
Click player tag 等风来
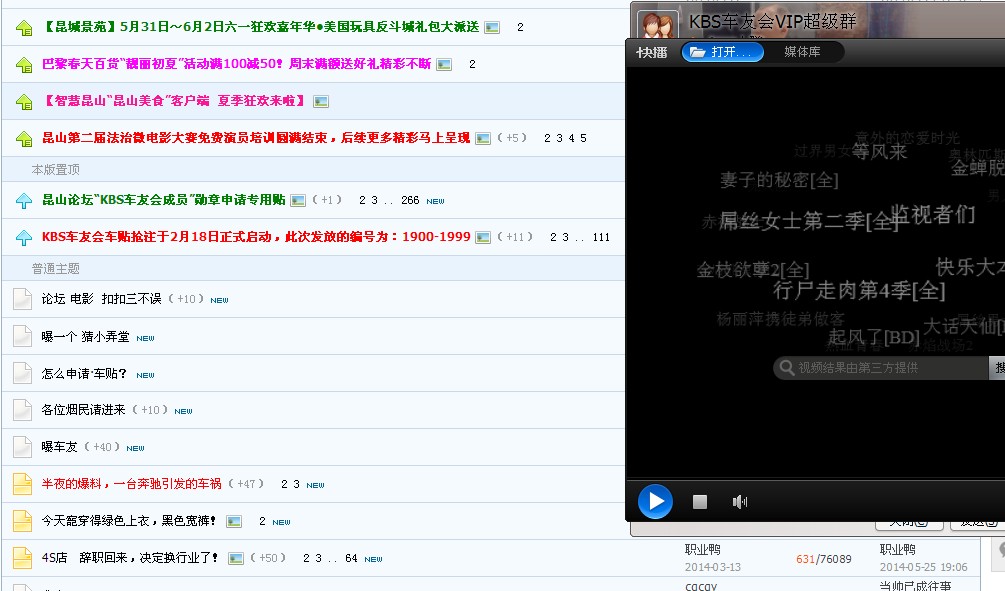(x=879, y=152)
